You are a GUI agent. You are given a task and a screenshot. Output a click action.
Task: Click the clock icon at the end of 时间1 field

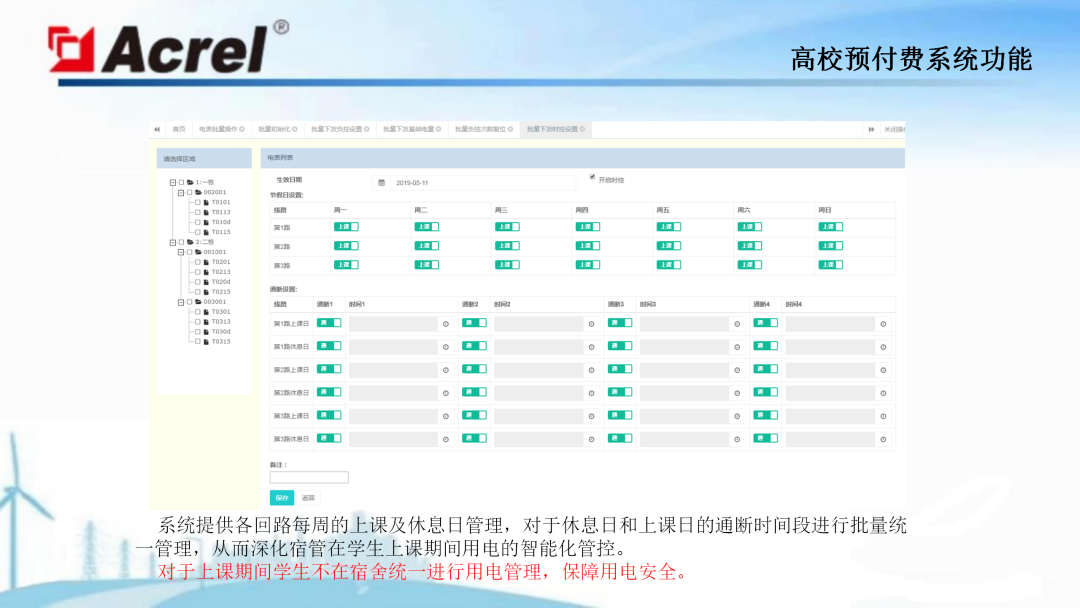447,324
